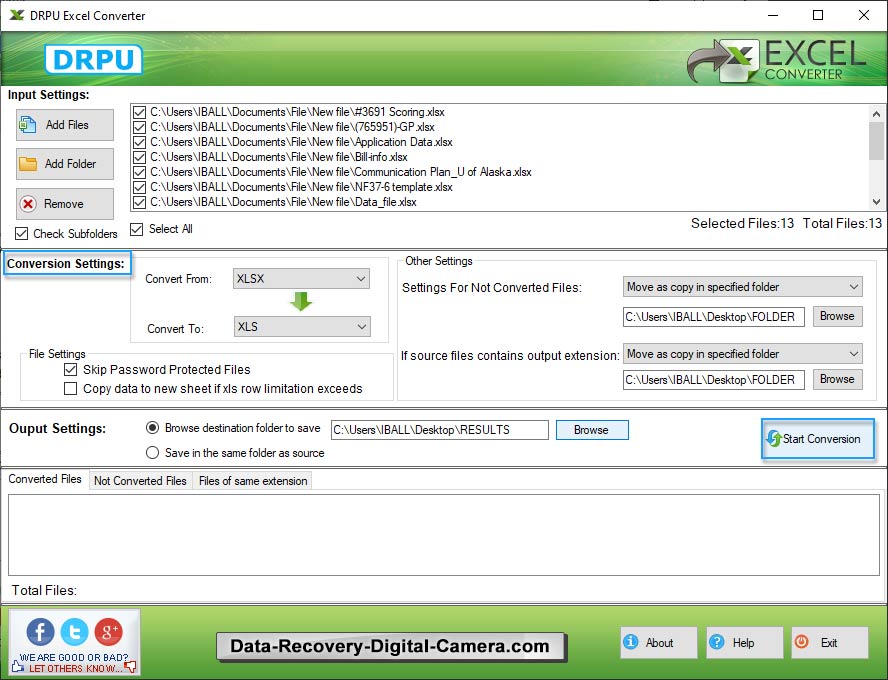Uncheck the NF37-6 template.xlsx checkbox
Screen dimensions: 888x680
click(x=139, y=187)
